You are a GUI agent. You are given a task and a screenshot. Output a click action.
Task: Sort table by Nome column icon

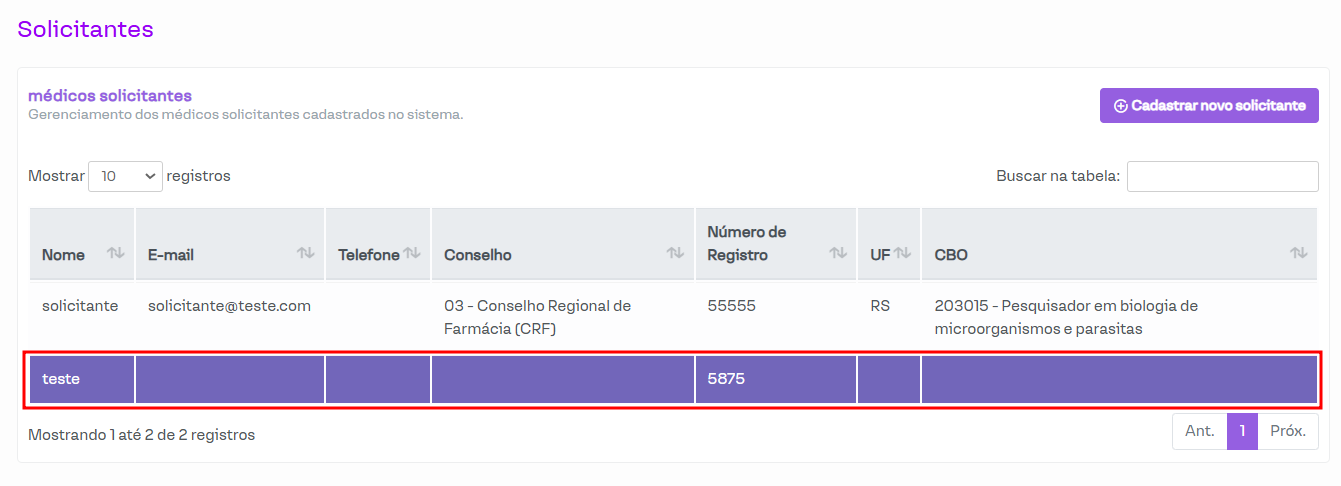coord(116,254)
